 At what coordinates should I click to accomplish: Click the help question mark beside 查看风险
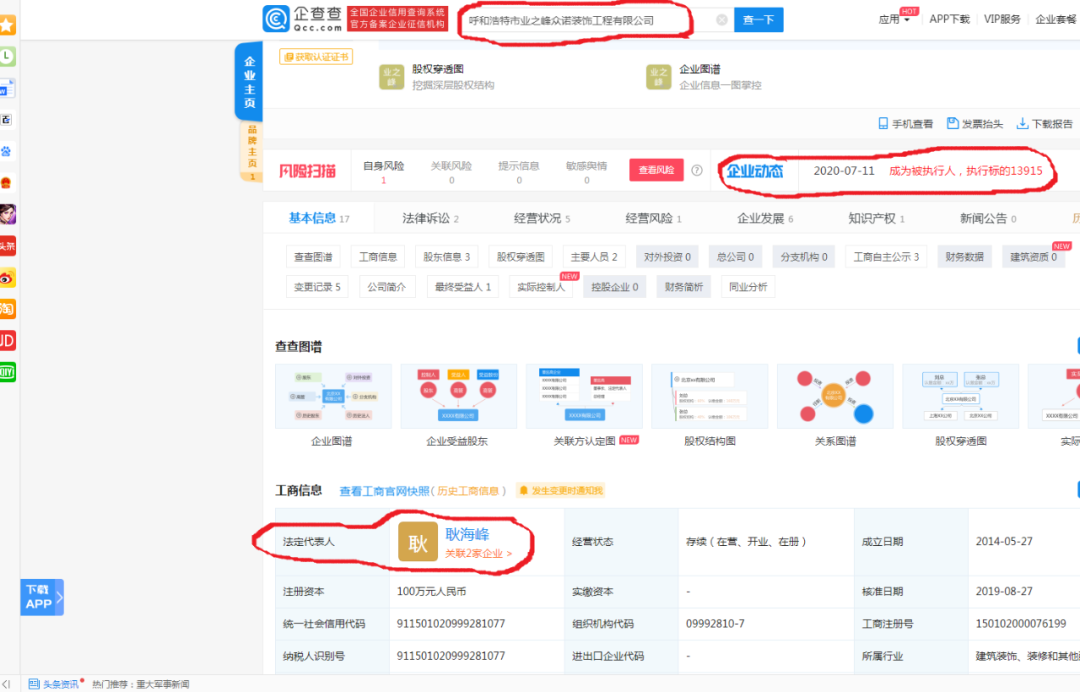[x=697, y=171]
